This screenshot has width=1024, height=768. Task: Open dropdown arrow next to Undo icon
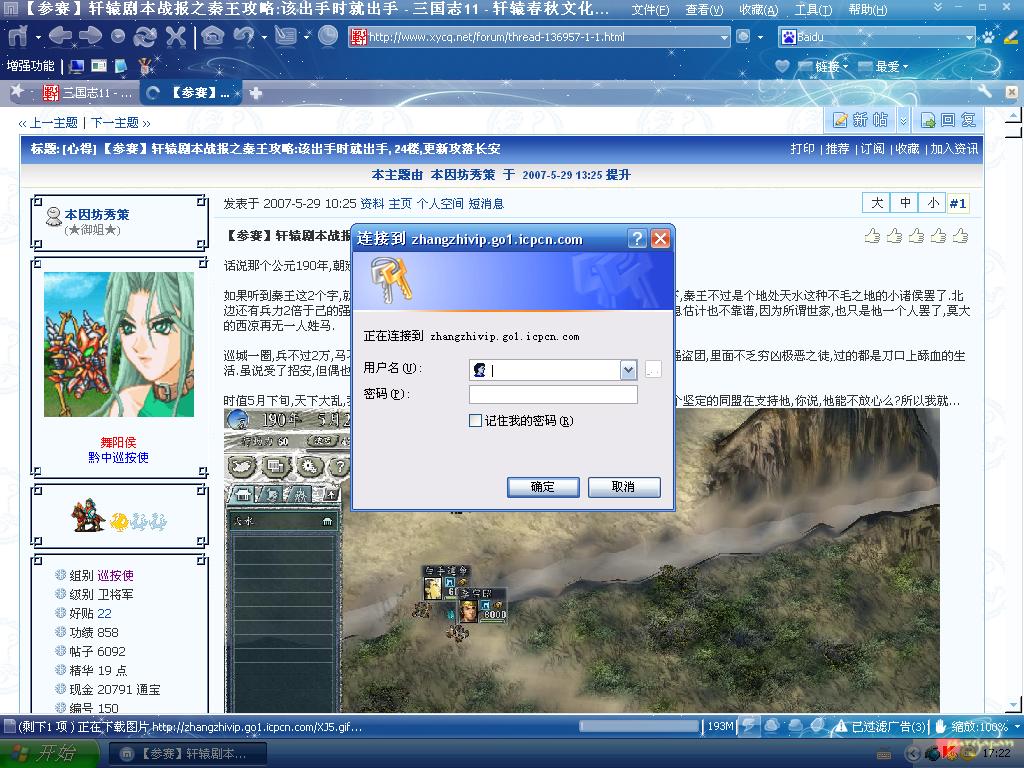click(x=264, y=37)
